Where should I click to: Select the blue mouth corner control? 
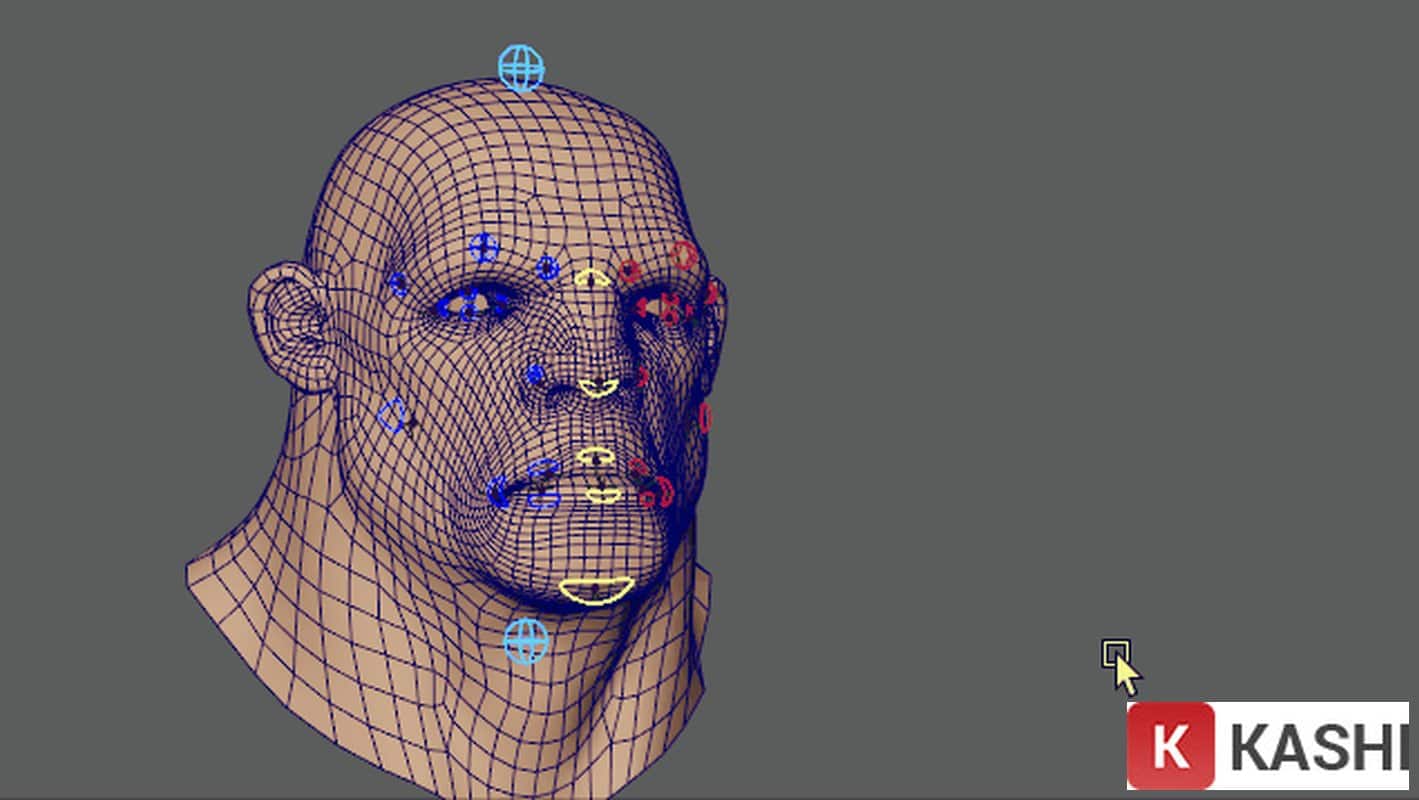(498, 491)
